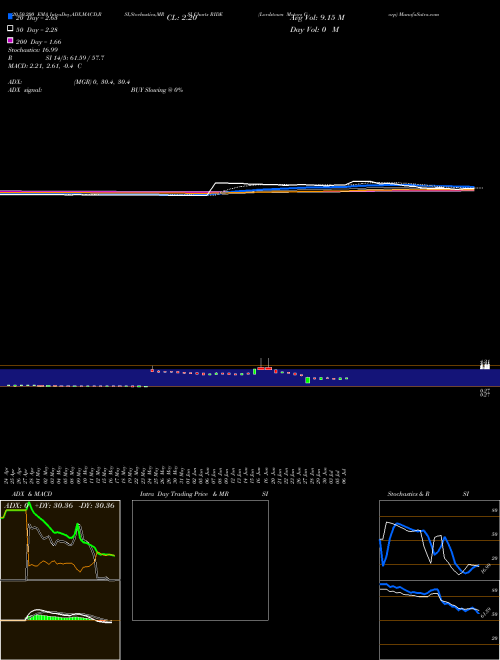Click the '(MGR) 0, 30.4, 30.4' ADX values
Screen dimensions: 500x660
point(102,82)
